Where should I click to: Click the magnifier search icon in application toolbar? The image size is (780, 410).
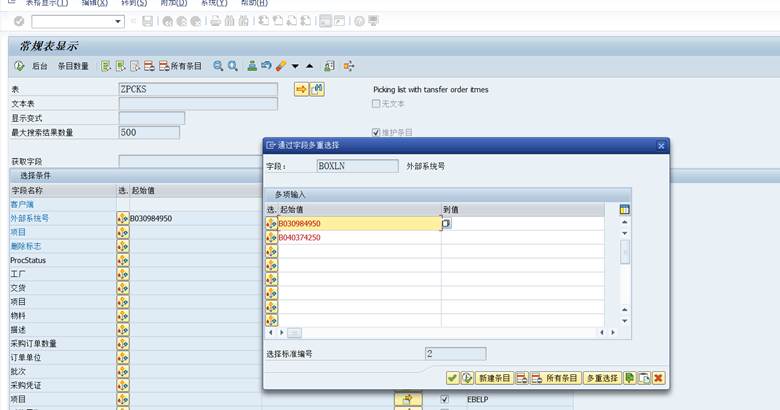click(218, 66)
